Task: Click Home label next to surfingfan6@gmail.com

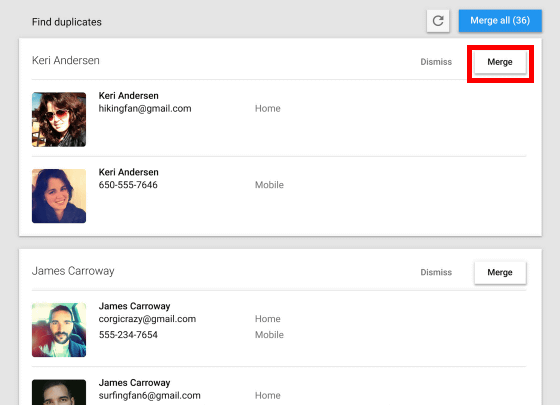Action: click(x=268, y=396)
